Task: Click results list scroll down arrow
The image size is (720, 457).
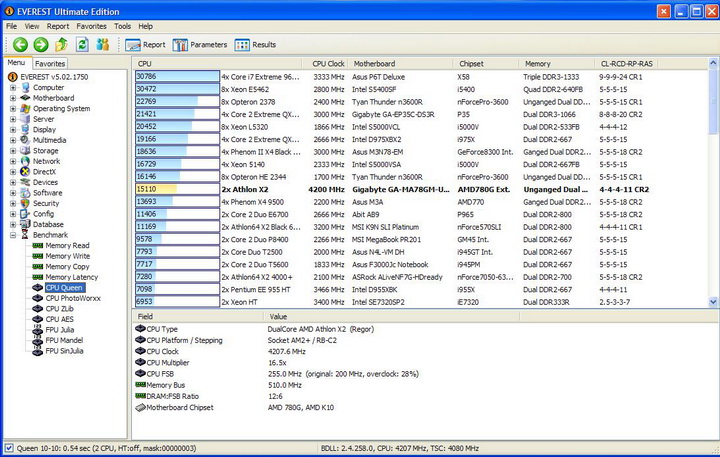Action: pyautogui.click(x=713, y=302)
